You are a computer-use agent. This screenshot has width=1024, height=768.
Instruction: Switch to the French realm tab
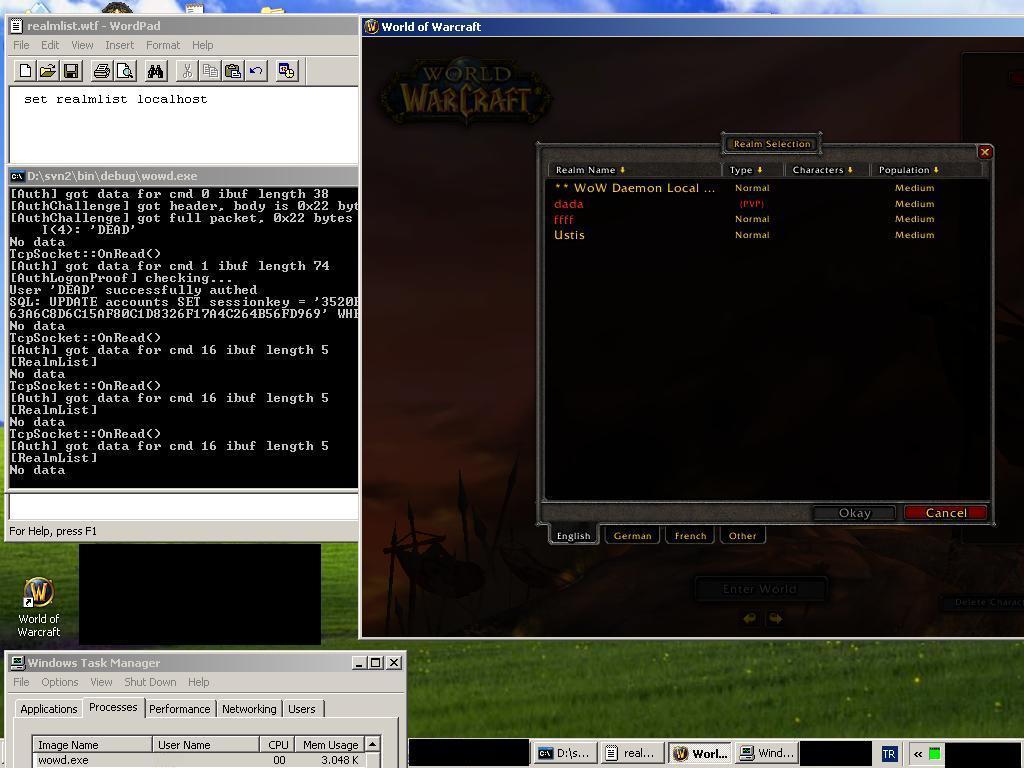pos(690,536)
